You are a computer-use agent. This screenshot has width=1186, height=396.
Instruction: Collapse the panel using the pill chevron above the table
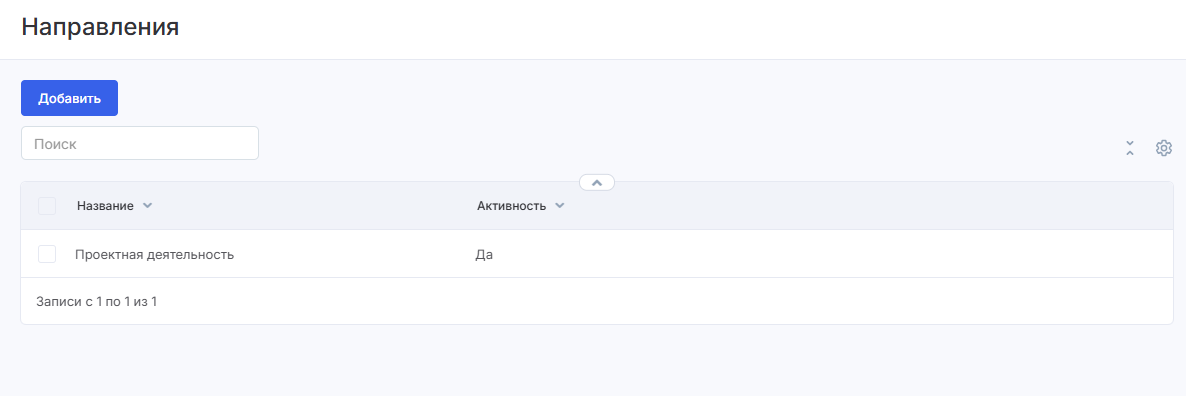tap(597, 182)
